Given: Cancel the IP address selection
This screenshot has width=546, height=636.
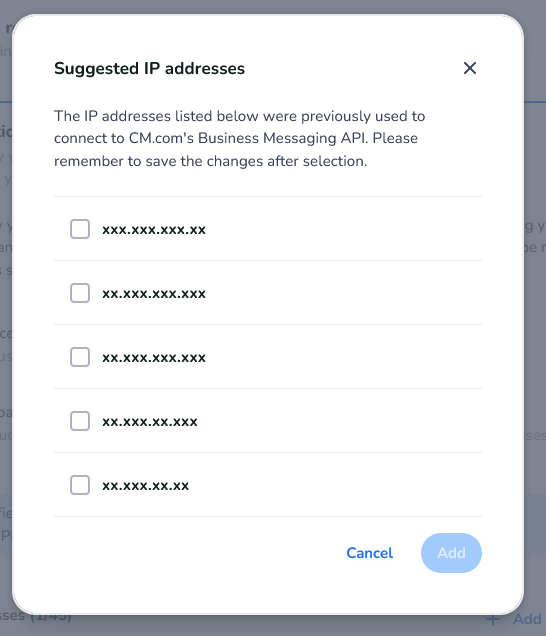Looking at the screenshot, I should point(370,553).
